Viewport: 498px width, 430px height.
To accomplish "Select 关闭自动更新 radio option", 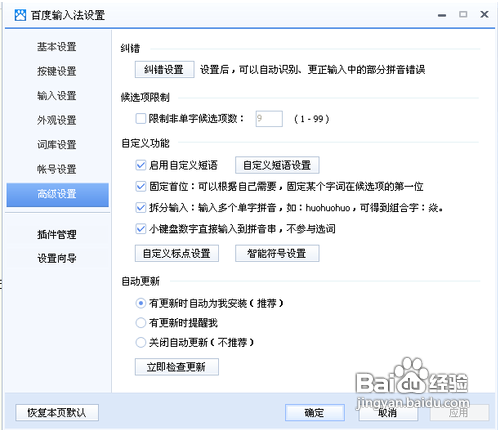I will click(x=141, y=342).
